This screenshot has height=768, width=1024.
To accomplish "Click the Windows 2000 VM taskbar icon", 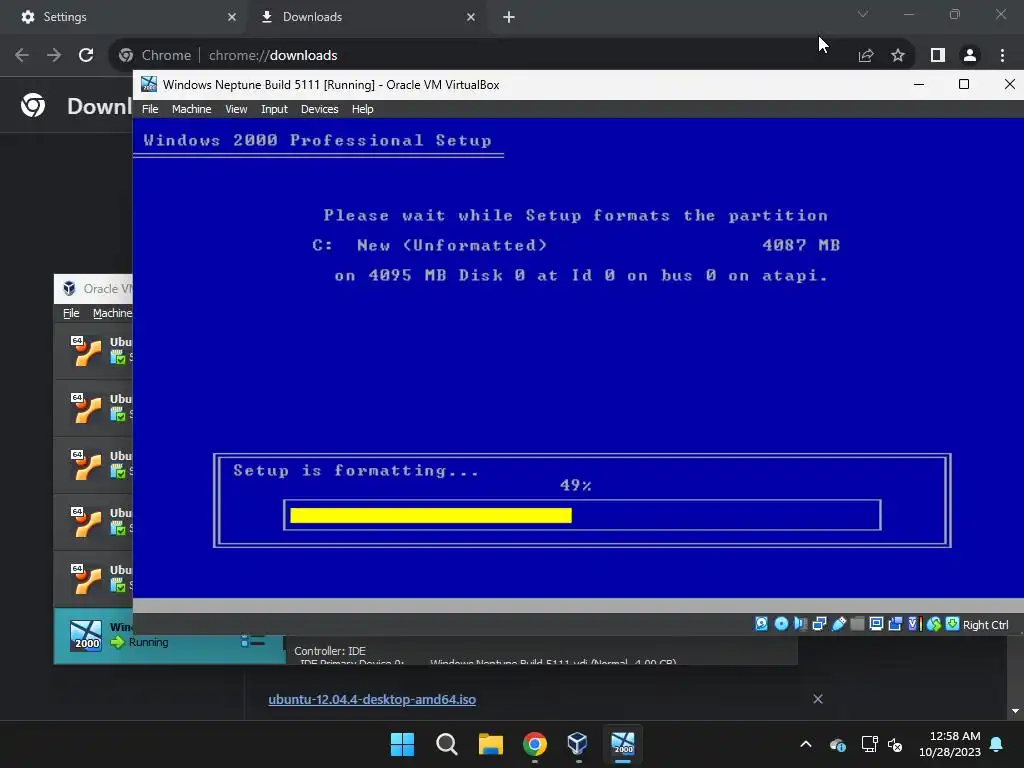I will coord(622,744).
